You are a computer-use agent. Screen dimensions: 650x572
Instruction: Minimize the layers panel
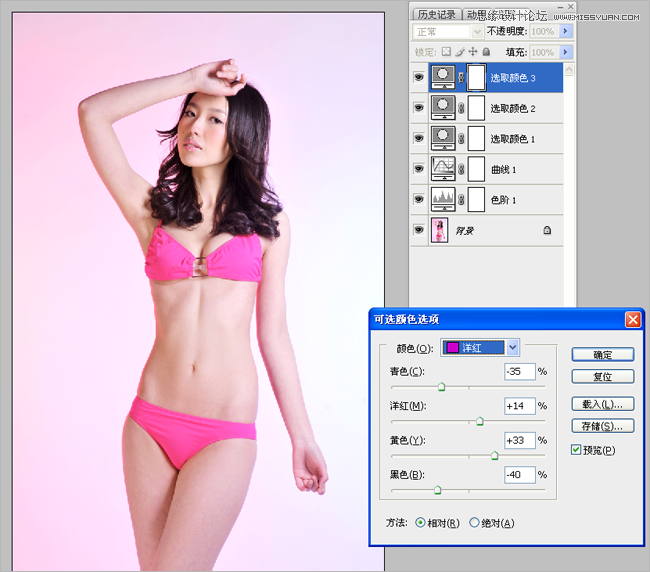(x=560, y=7)
